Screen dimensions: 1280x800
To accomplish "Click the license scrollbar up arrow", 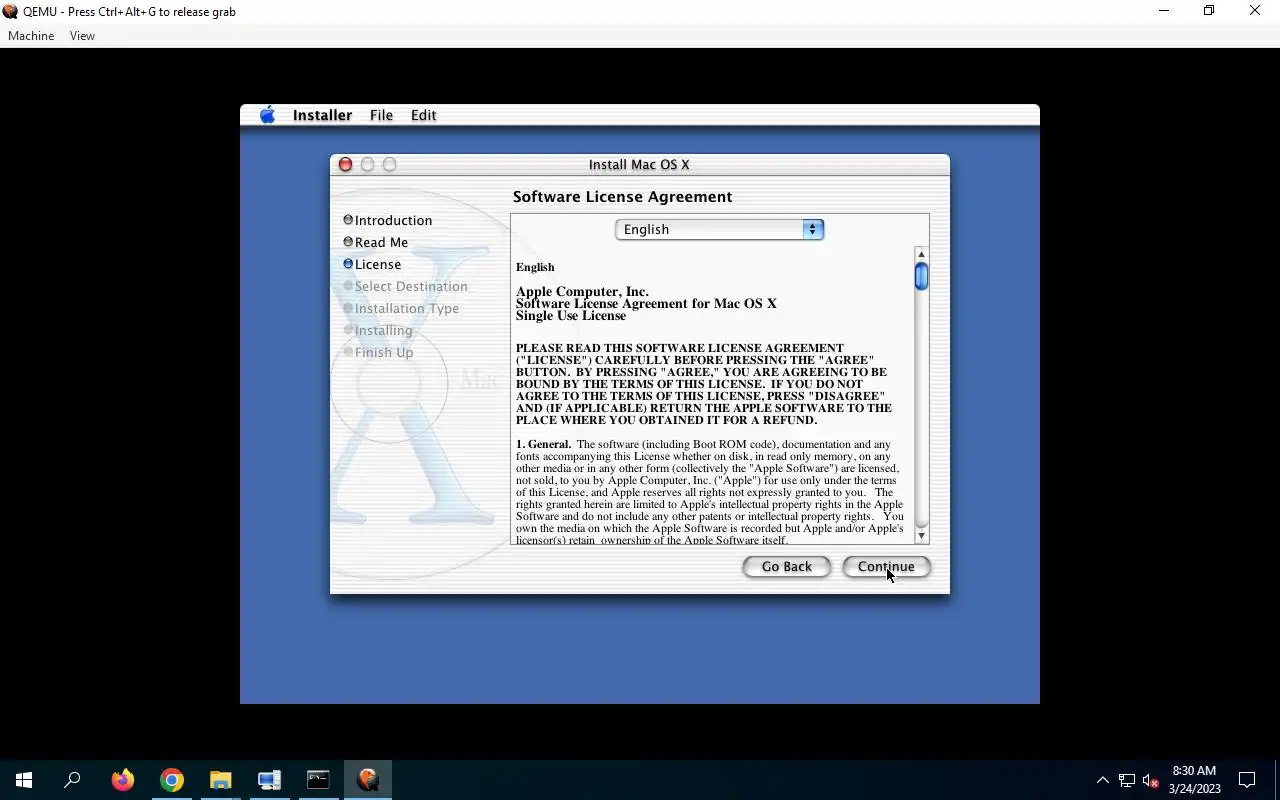I will tap(921, 254).
